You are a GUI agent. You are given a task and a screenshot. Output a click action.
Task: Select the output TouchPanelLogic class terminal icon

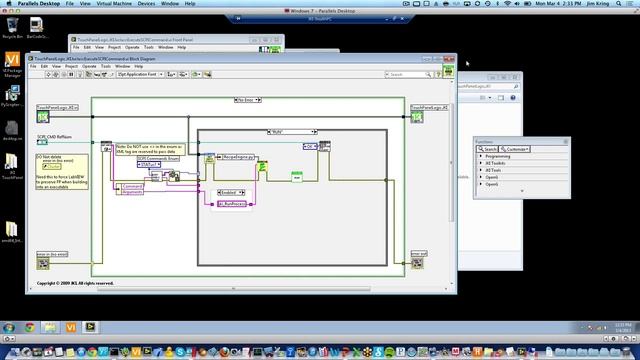click(417, 117)
